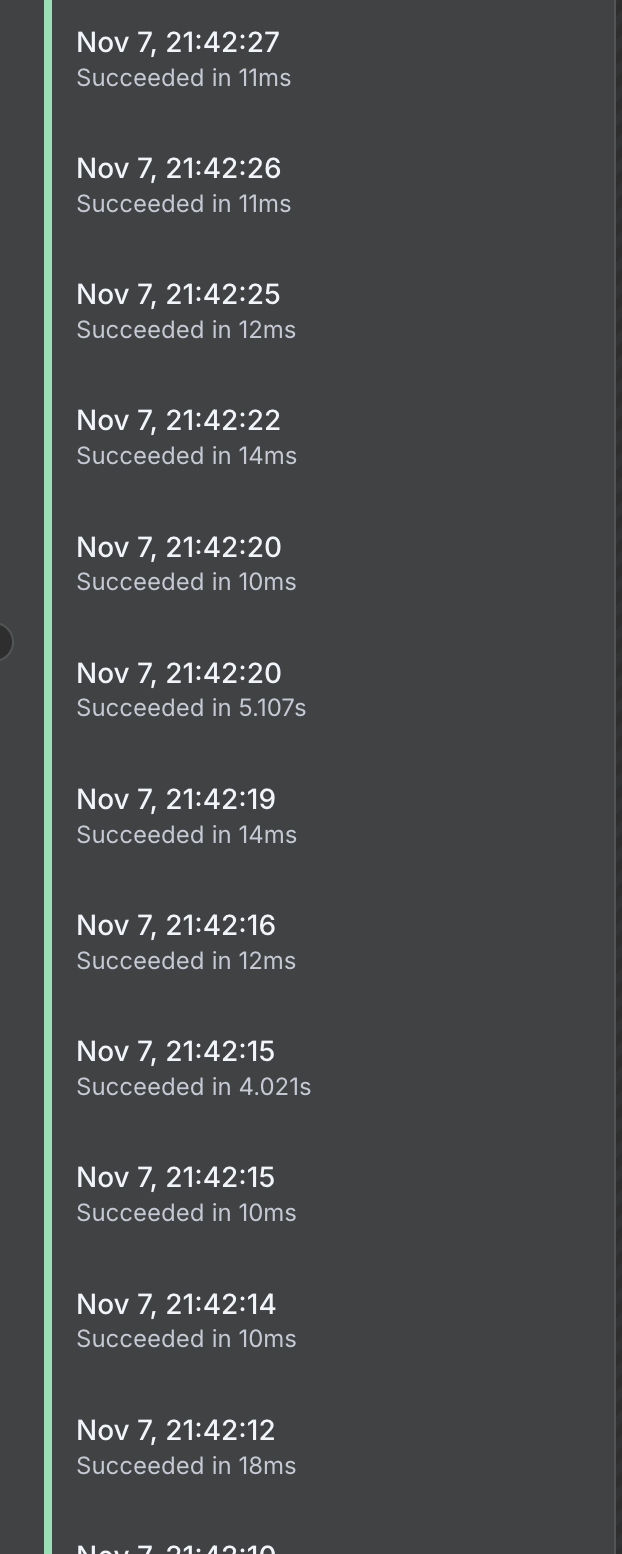Click the vertical scrollbar on the right edge
This screenshot has height=1554, width=622.
click(616, 777)
